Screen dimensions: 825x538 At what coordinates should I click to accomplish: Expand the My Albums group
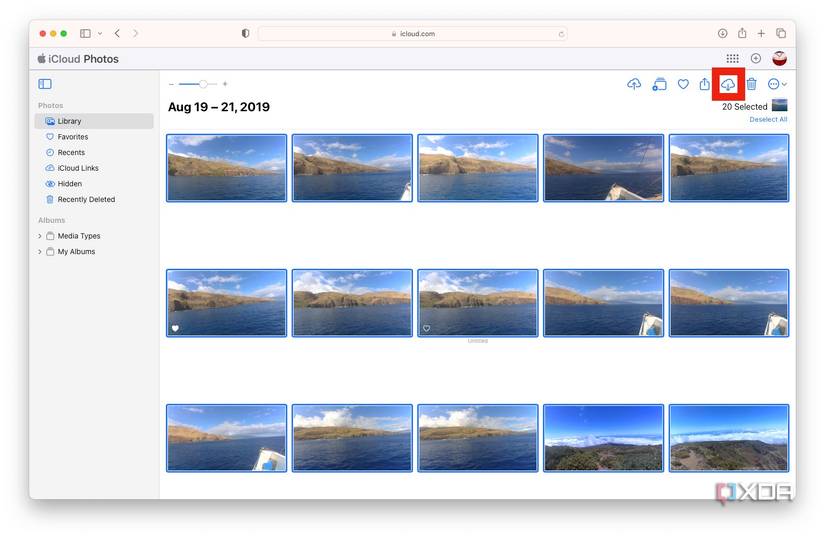click(39, 252)
